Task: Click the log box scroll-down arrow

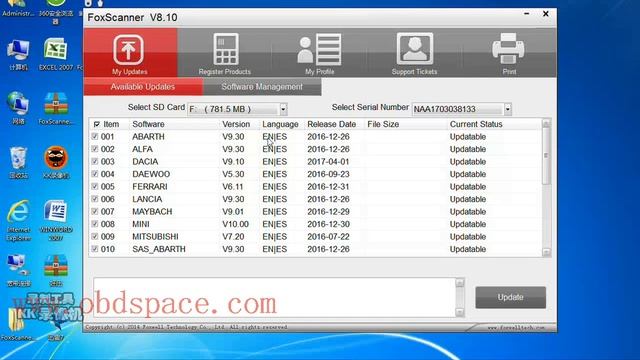Action: click(x=460, y=312)
